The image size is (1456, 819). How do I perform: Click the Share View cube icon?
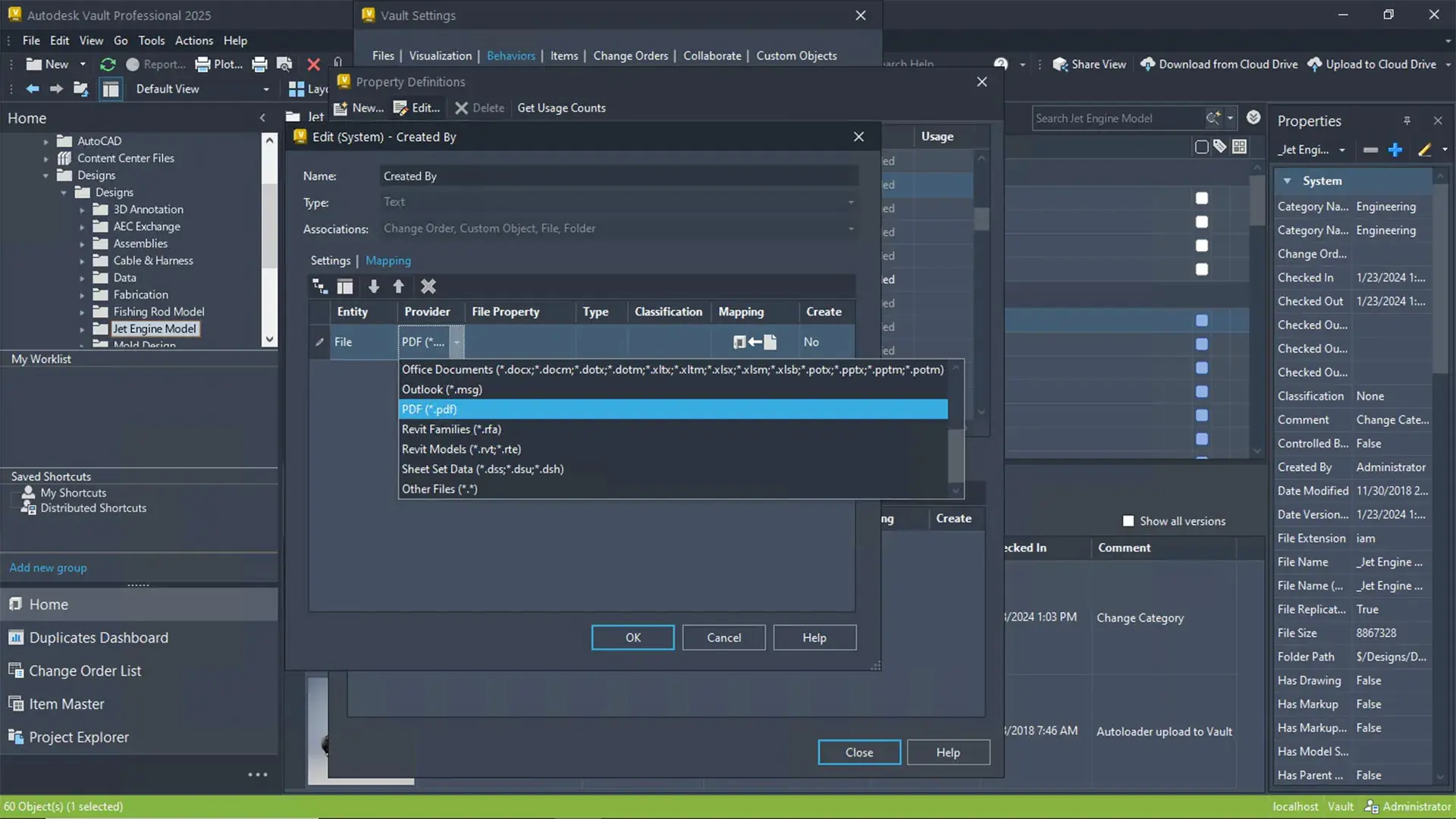coord(1060,64)
